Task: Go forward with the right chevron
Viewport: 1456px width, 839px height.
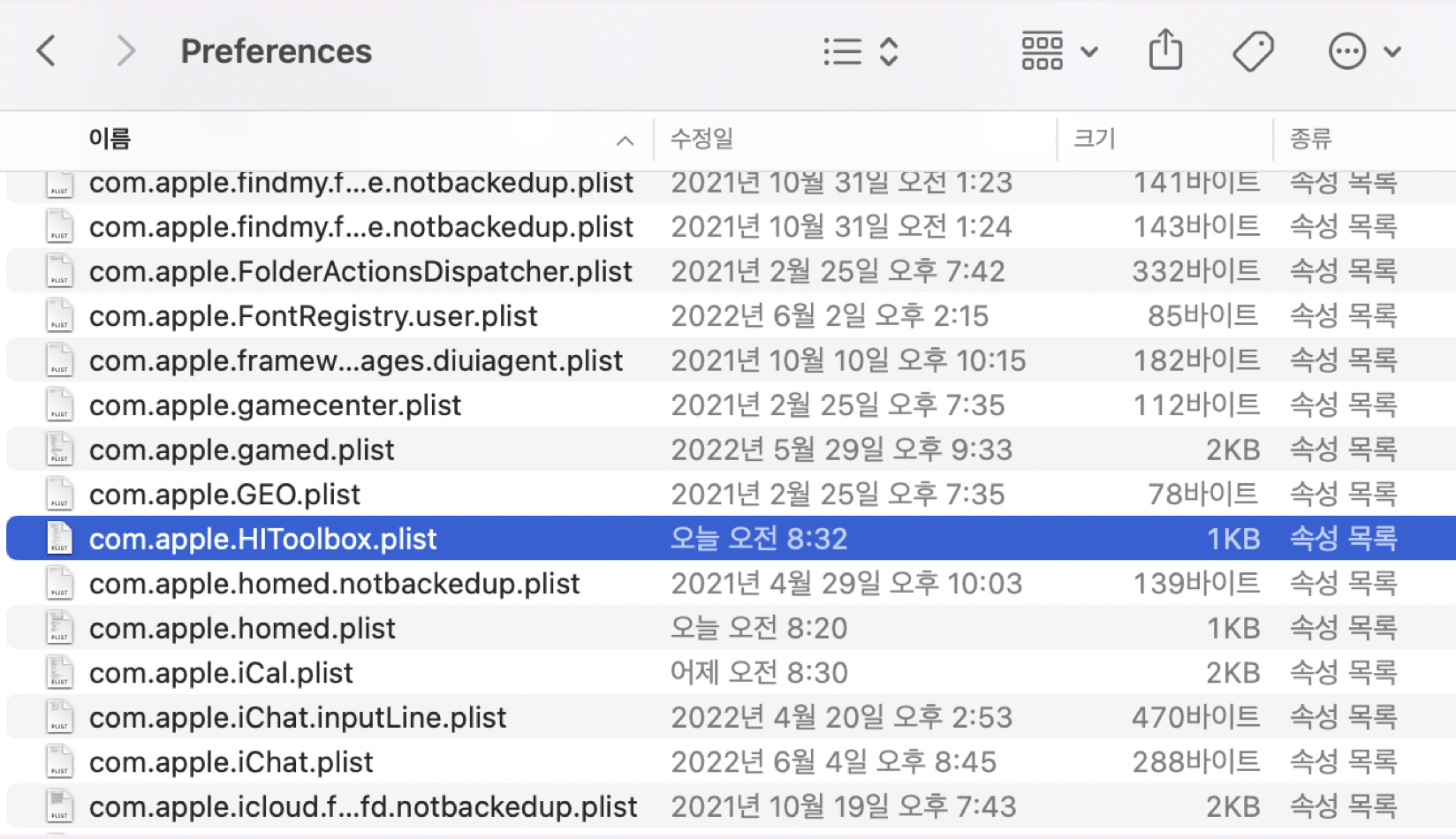Action: [x=126, y=51]
